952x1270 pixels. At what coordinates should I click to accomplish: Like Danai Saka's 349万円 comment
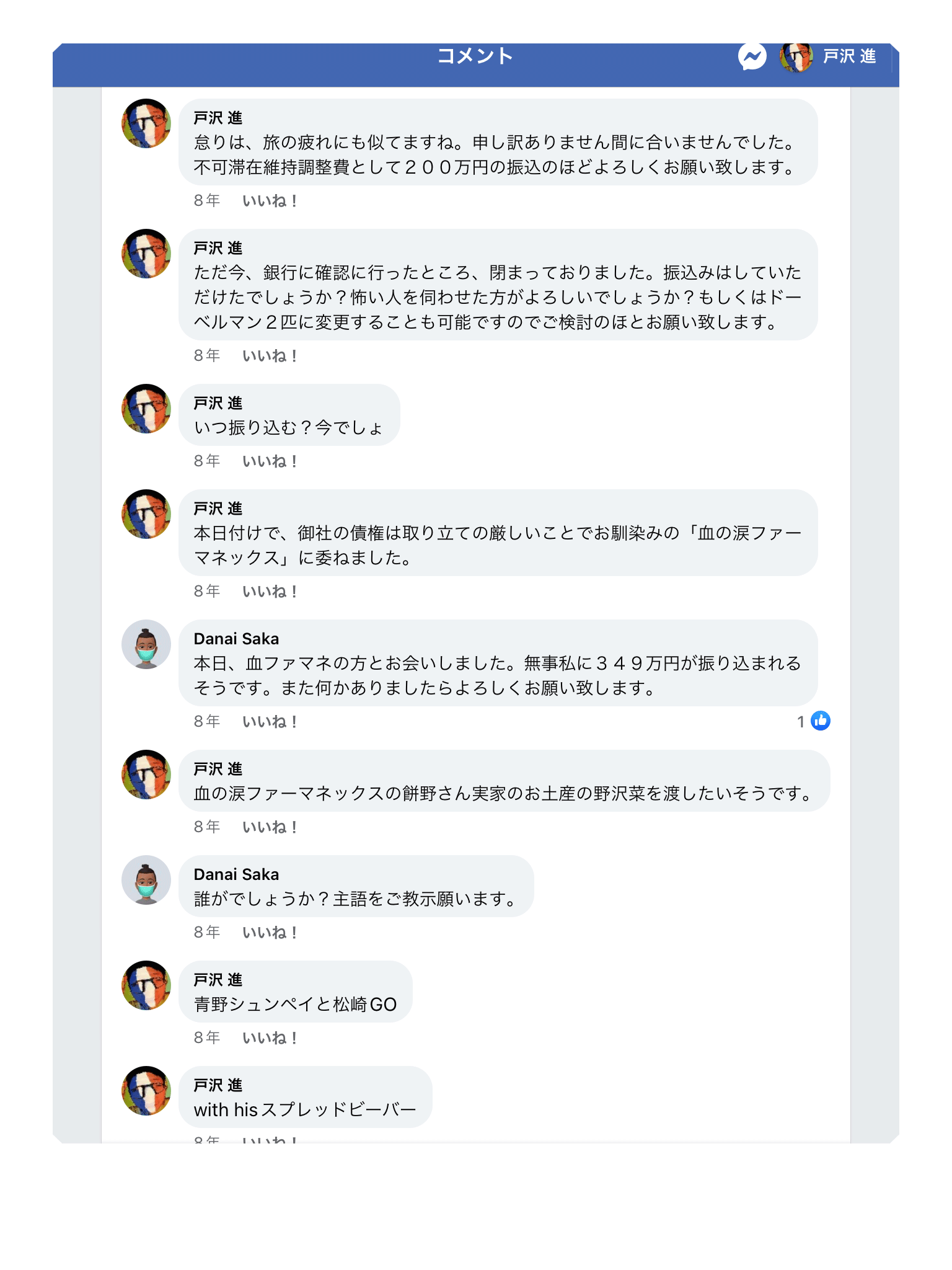click(x=270, y=722)
